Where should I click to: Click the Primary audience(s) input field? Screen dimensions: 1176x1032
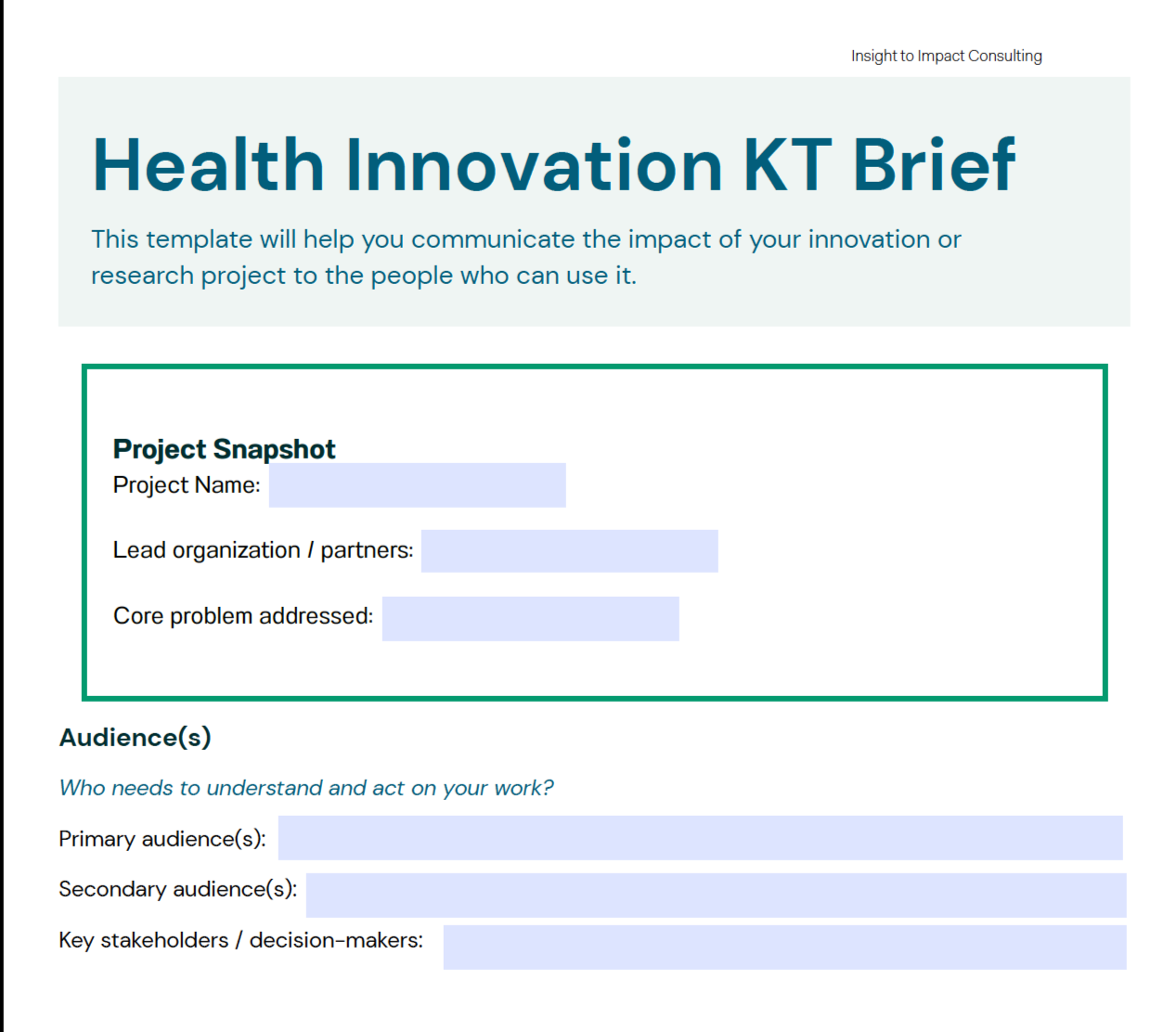pyautogui.click(x=700, y=838)
